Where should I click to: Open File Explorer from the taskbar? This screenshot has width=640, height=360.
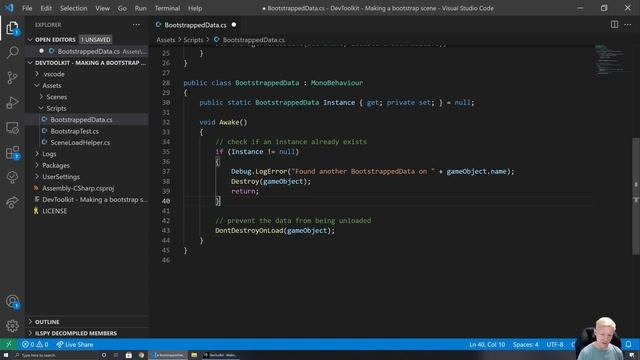pos(194,355)
